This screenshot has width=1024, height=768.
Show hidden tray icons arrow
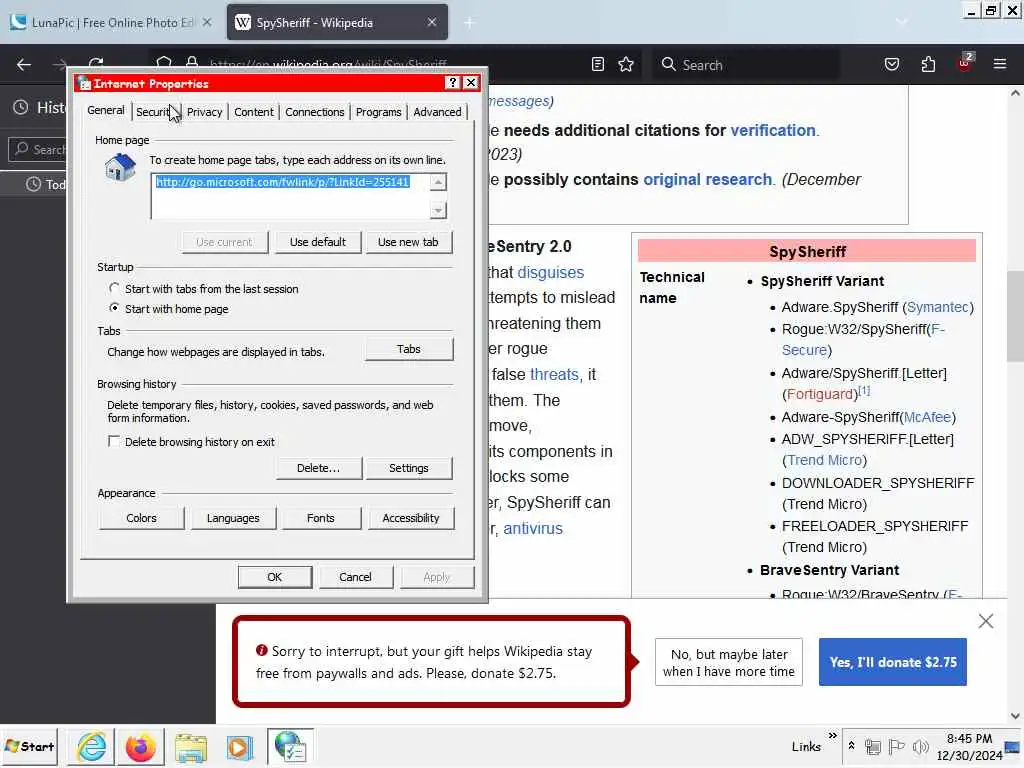point(852,745)
